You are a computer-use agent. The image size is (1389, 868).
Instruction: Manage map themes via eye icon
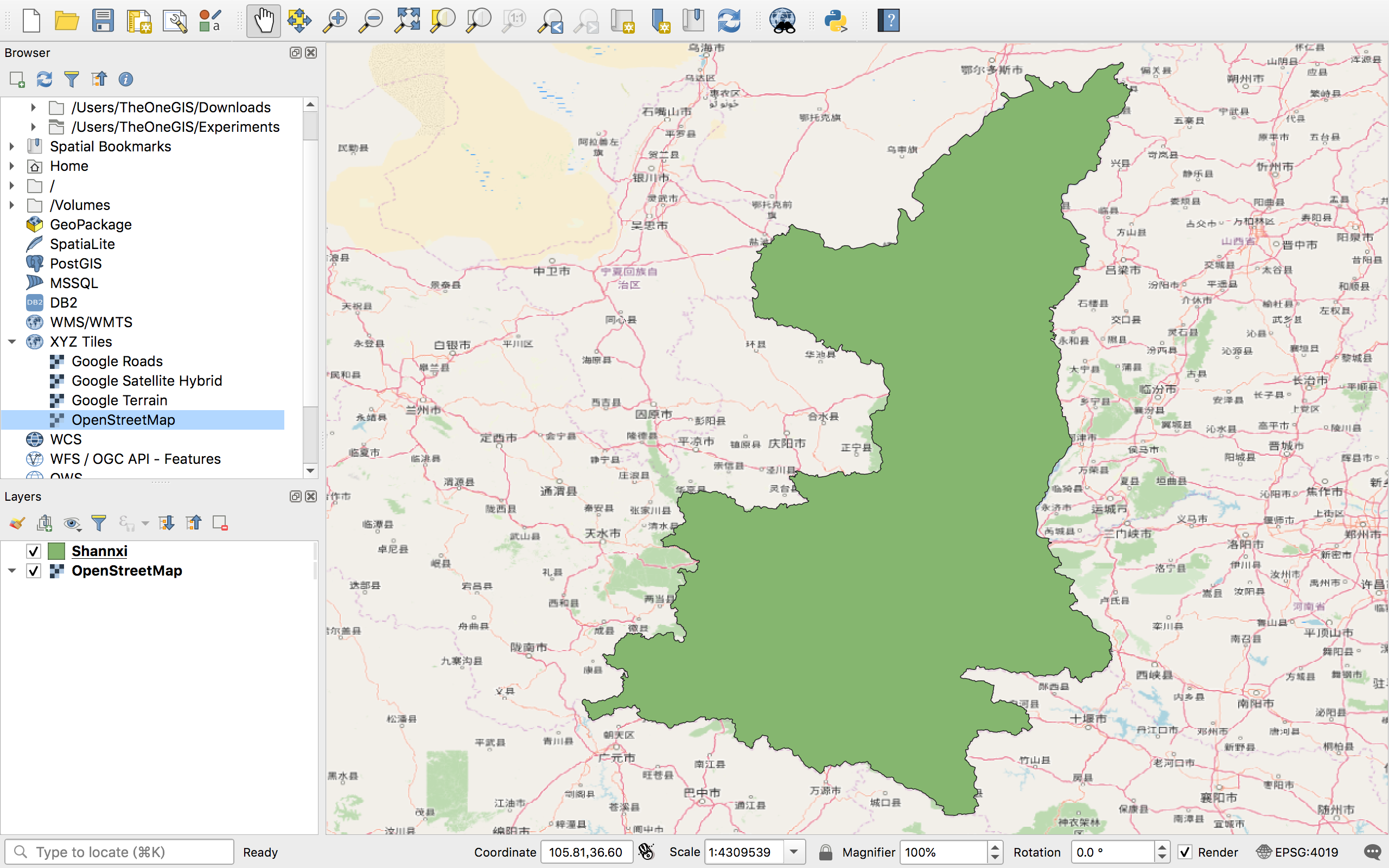click(x=72, y=522)
